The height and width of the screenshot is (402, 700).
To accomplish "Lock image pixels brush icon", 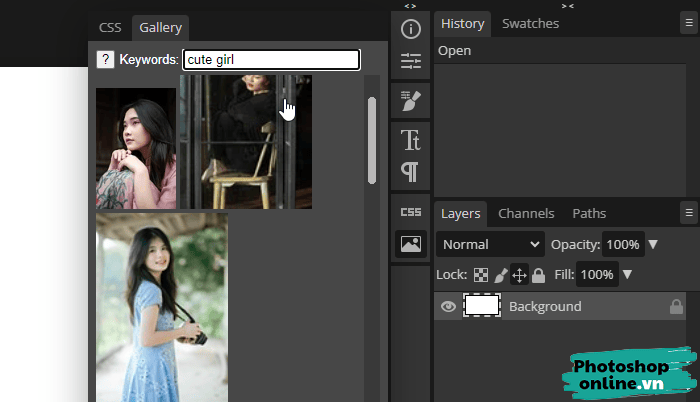I will [x=500, y=275].
